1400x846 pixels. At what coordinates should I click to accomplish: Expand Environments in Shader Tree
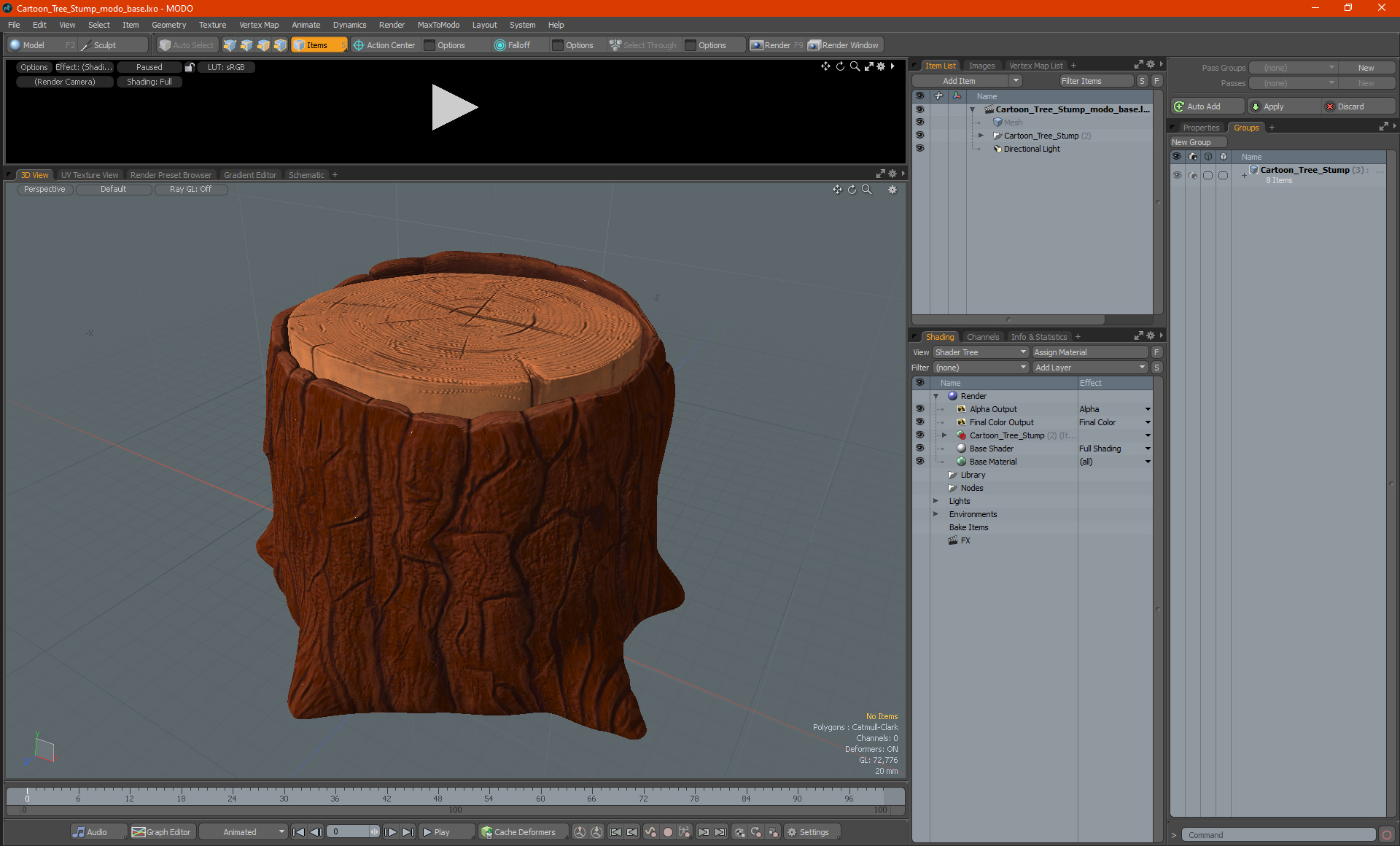pos(936,514)
